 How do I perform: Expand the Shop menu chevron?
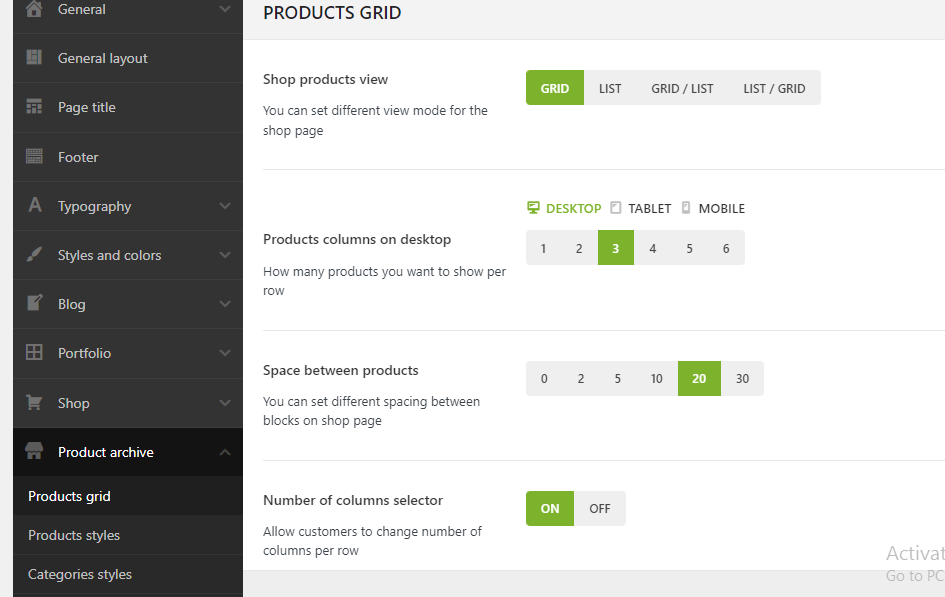coord(224,403)
